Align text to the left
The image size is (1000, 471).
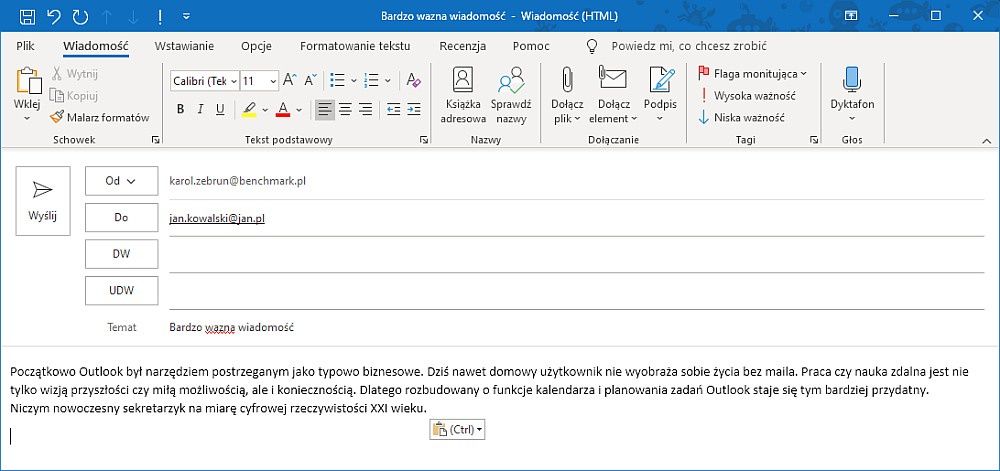(x=325, y=110)
